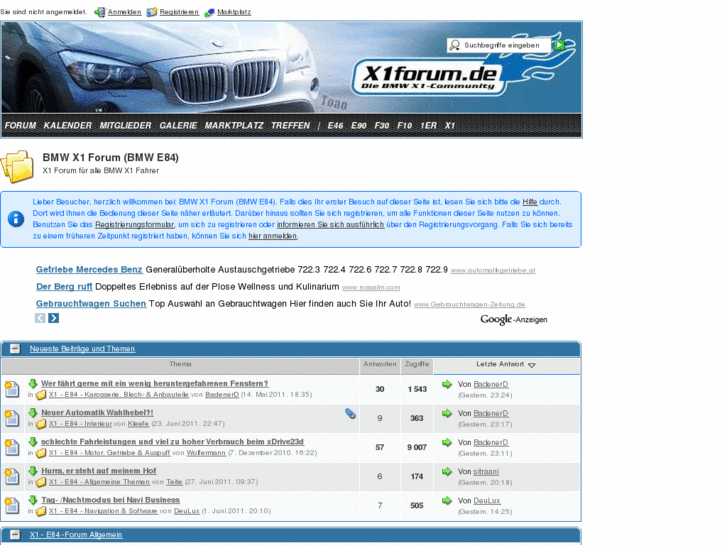Submit search with green arrow button
This screenshot has width=727, height=545.
click(560, 45)
